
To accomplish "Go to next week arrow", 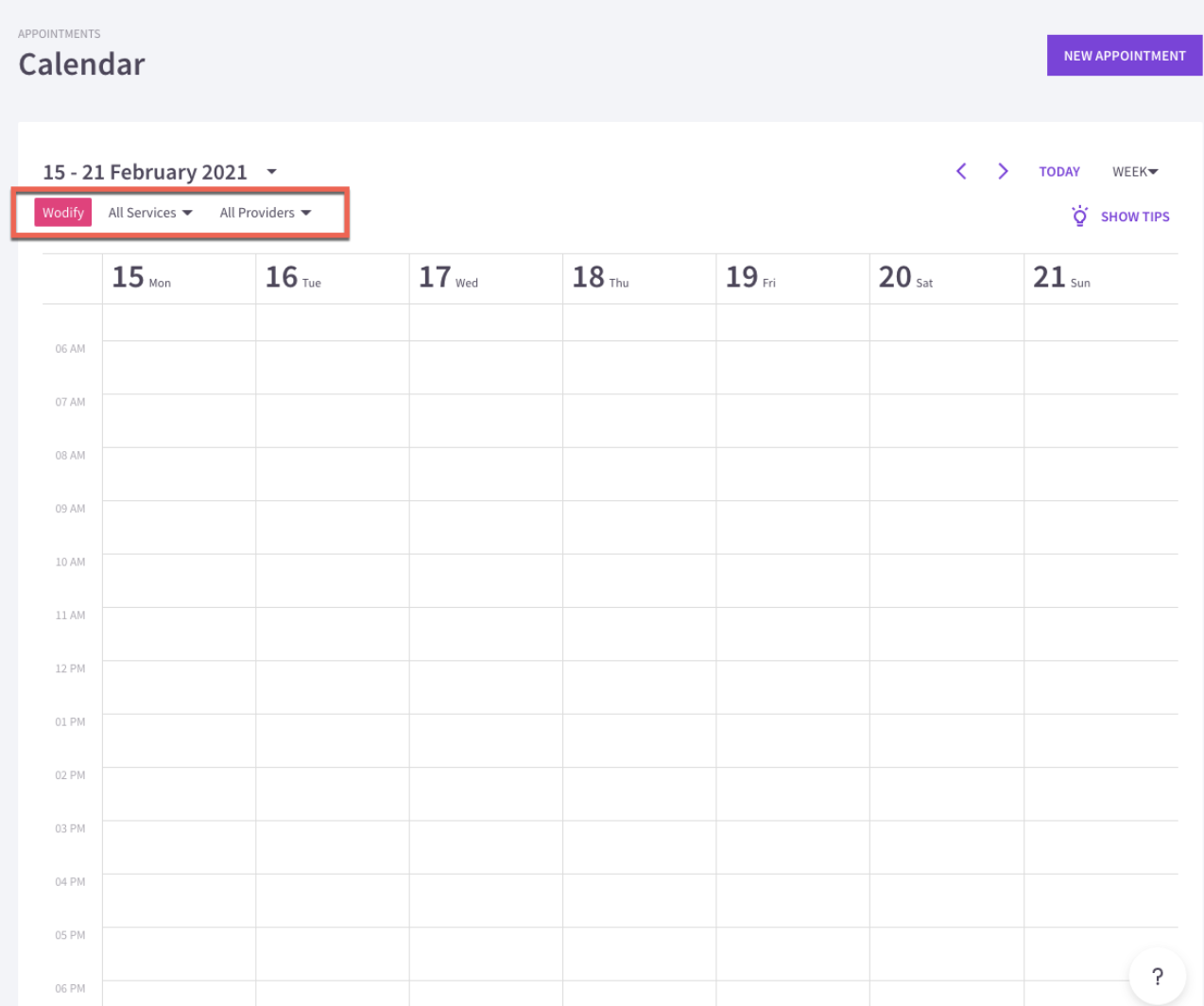I will pos(1003,171).
